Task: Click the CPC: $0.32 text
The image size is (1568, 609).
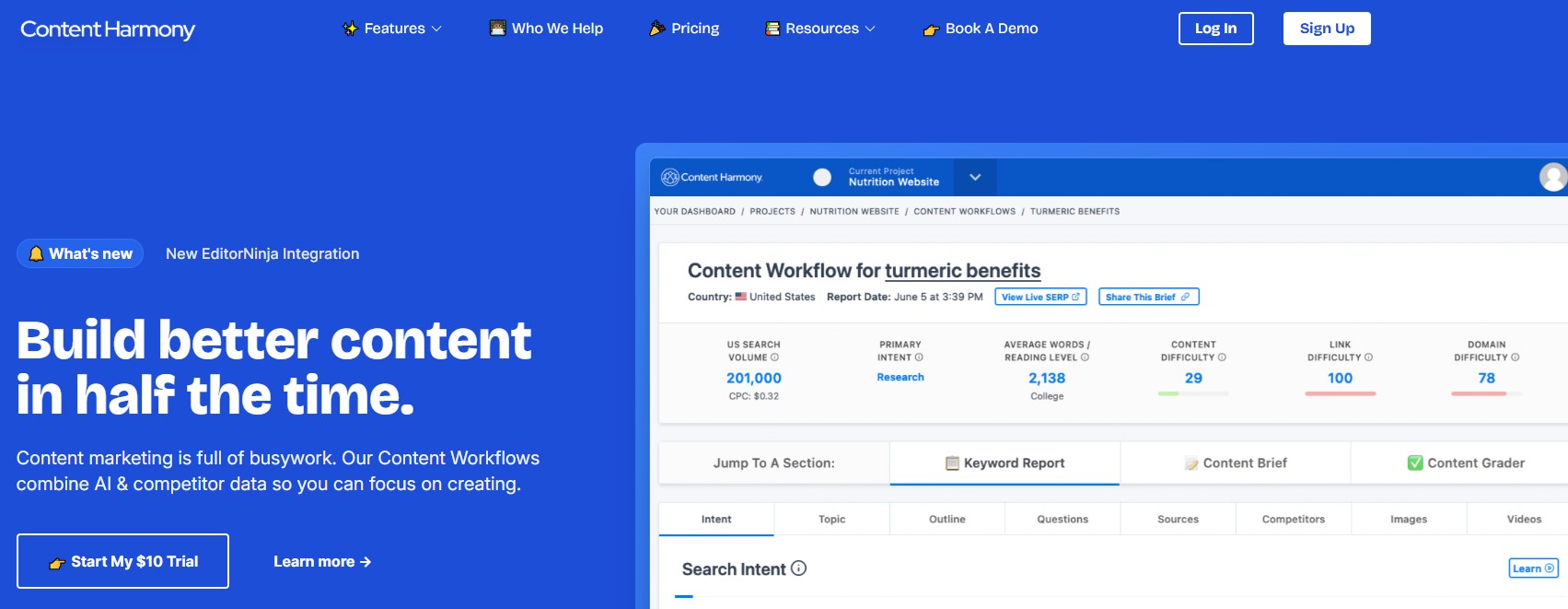Action: point(754,396)
